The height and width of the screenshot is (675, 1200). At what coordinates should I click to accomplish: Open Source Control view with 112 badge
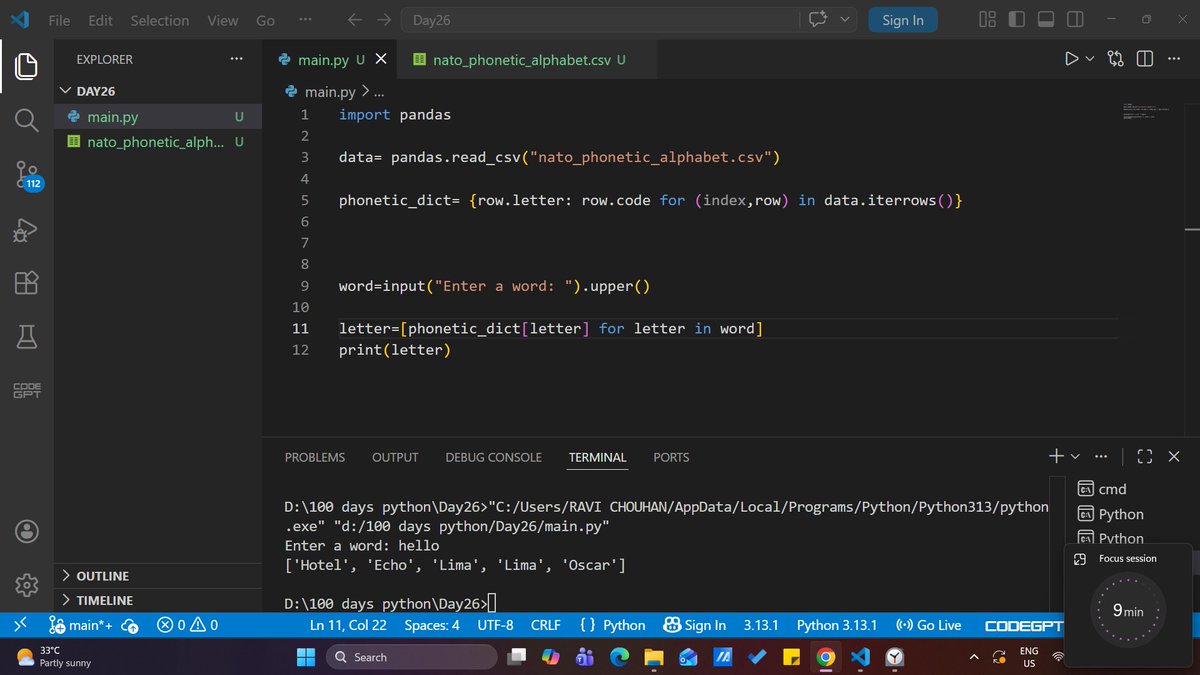(x=27, y=176)
